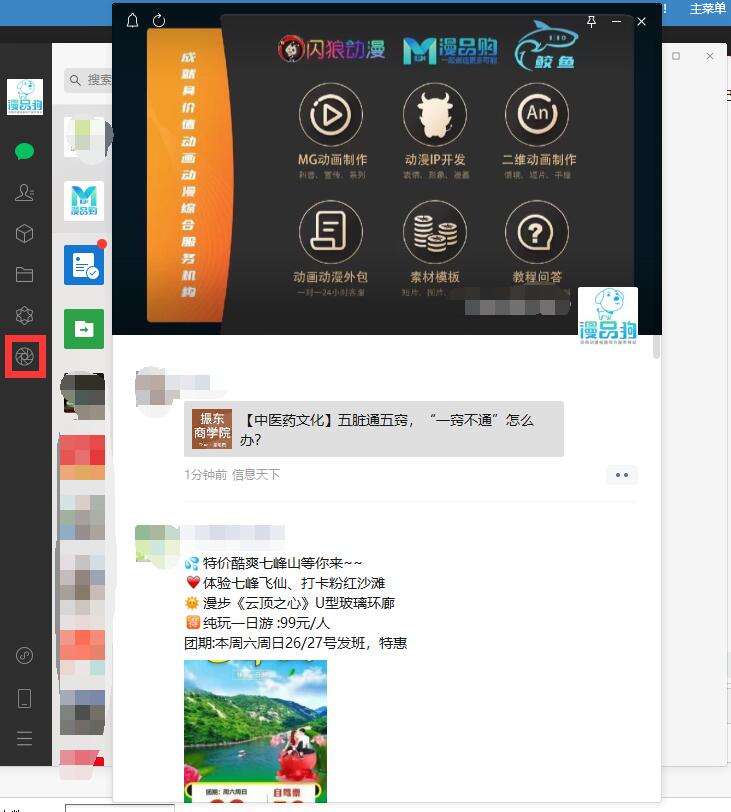This screenshot has height=812, width=731.
Task: Open the Moments notification bell icon
Action: (x=133, y=21)
